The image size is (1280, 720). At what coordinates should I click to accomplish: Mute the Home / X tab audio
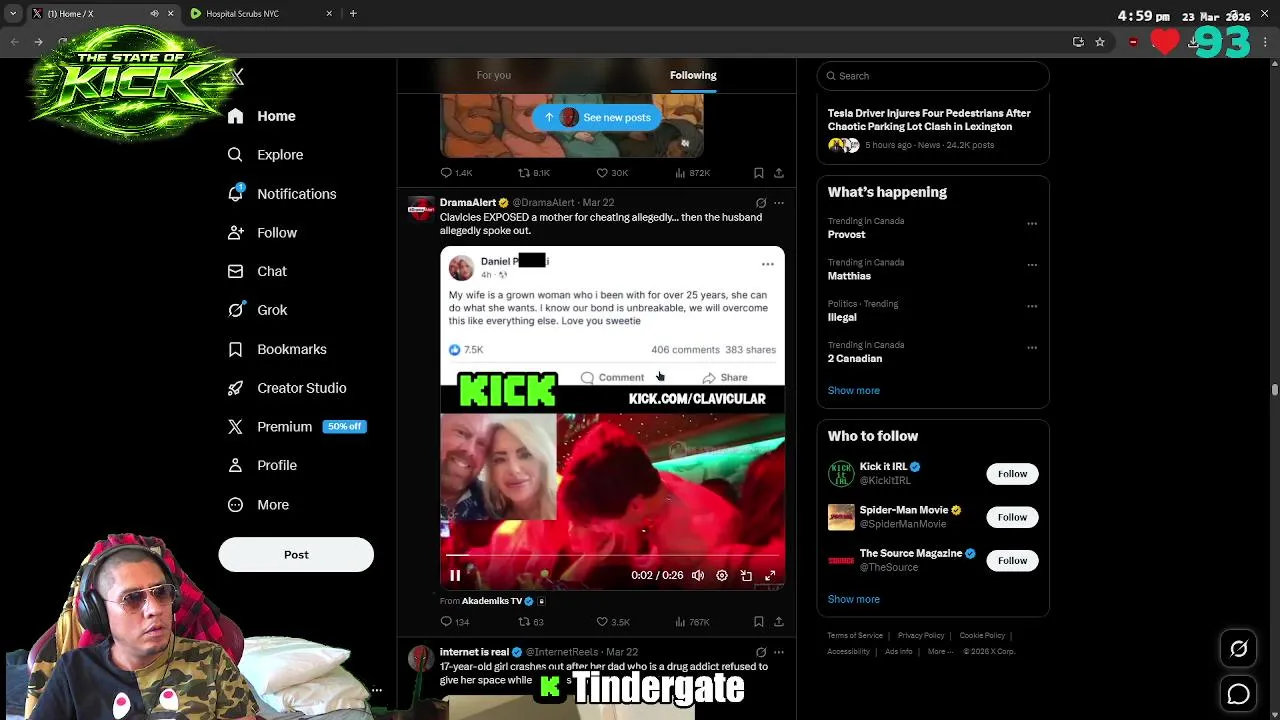pos(154,14)
